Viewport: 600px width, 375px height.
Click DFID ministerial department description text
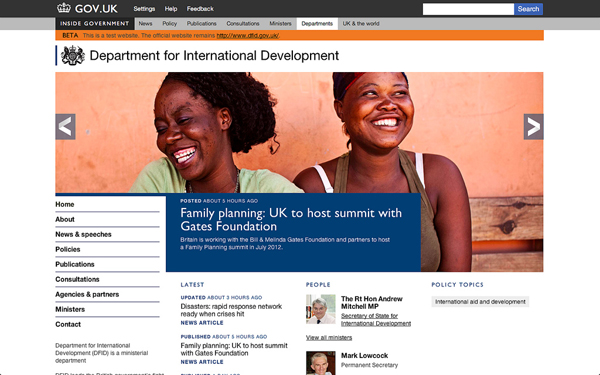tap(101, 353)
